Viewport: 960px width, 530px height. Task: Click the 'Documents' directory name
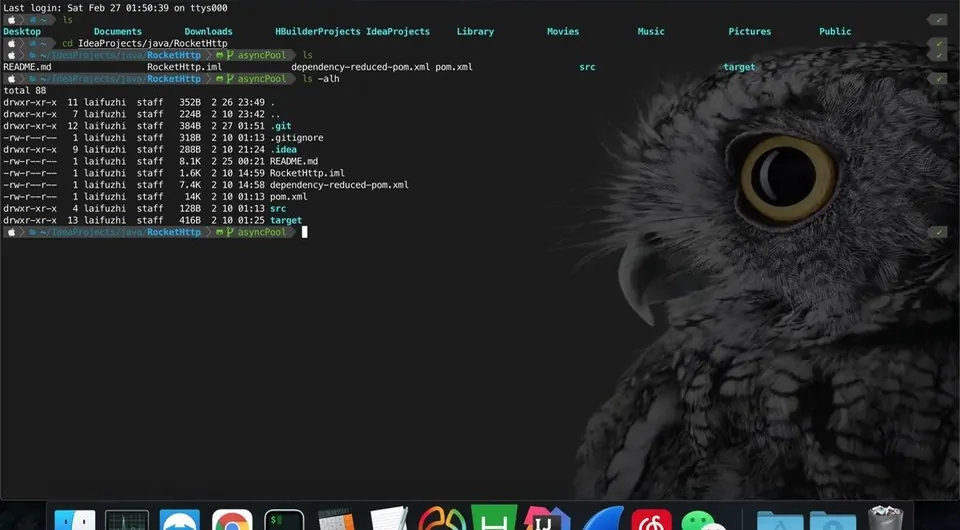coord(118,31)
